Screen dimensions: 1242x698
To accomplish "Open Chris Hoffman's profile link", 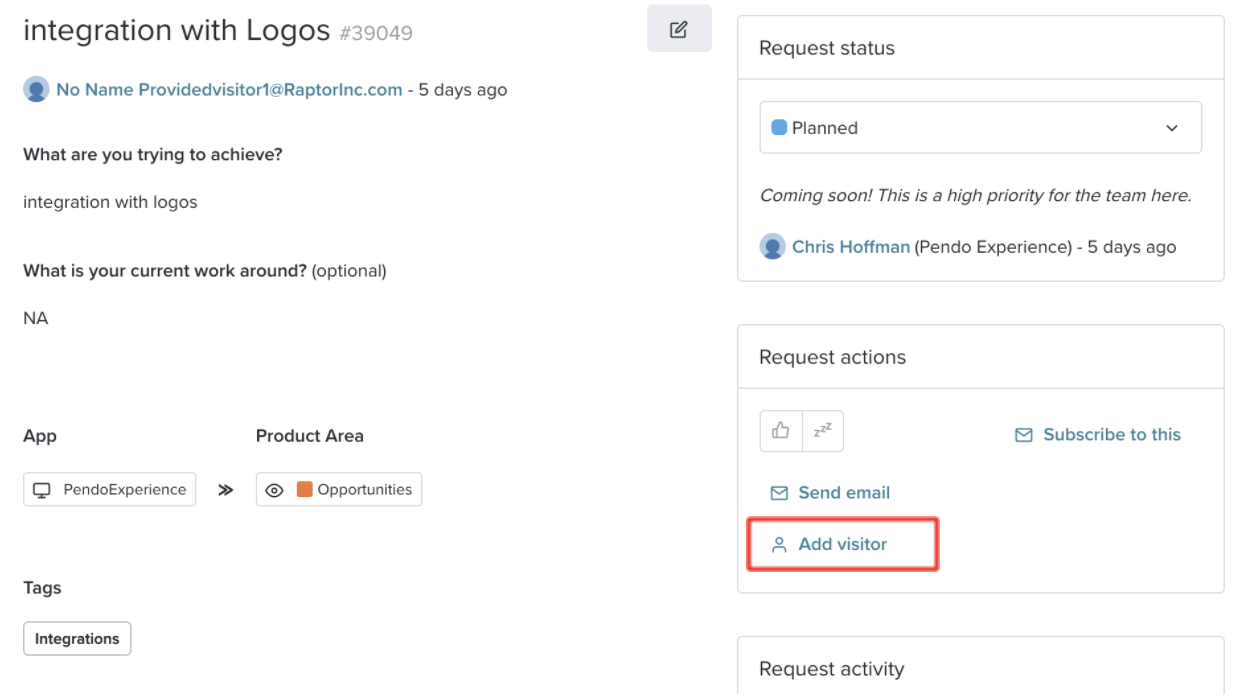I will pyautogui.click(x=851, y=247).
